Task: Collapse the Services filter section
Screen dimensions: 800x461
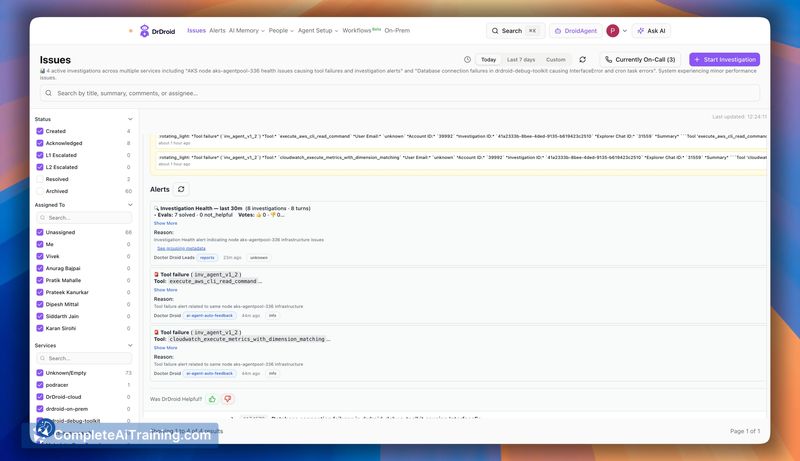Action: click(x=130, y=346)
